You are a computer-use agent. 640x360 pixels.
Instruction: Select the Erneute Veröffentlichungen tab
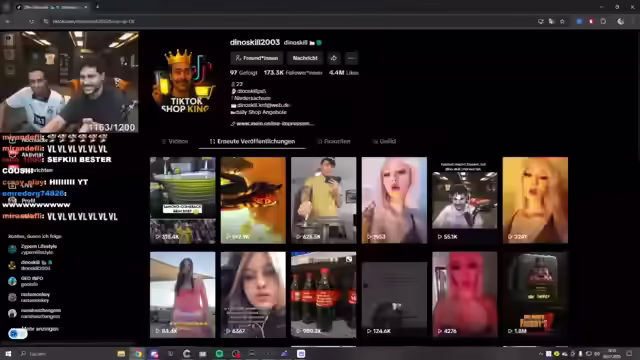[252, 141]
